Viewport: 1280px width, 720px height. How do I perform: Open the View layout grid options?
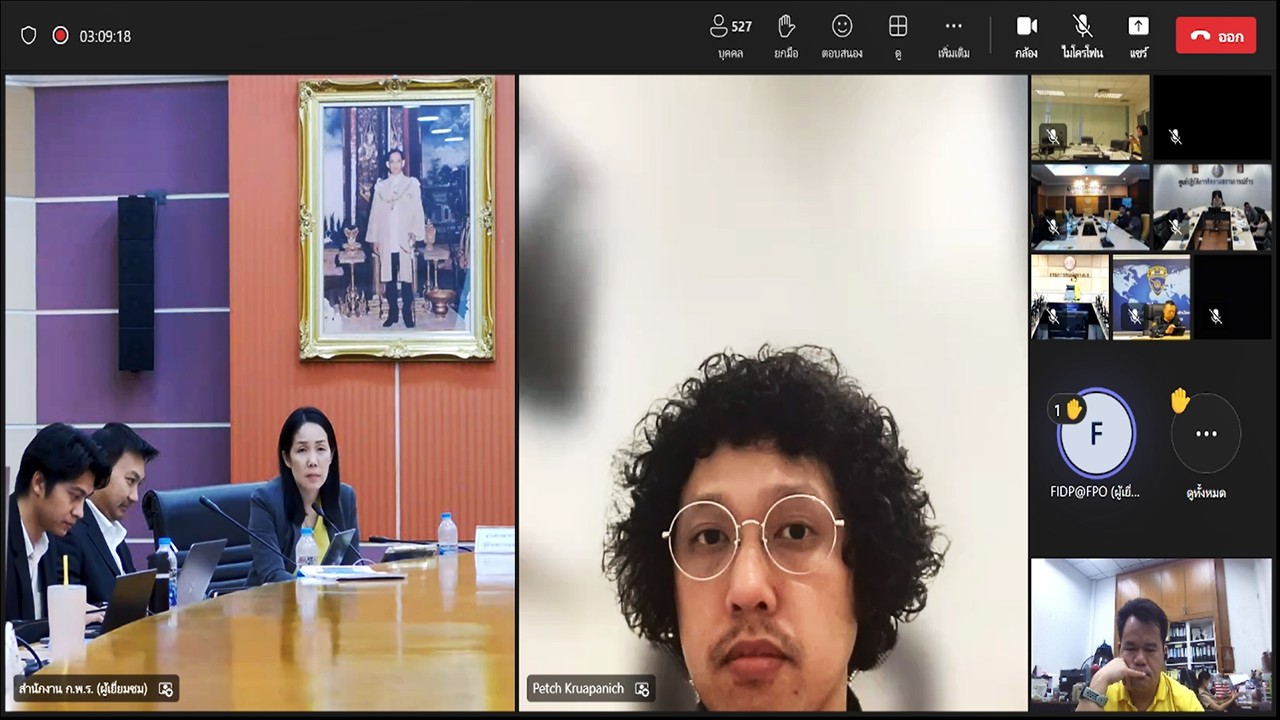click(898, 36)
